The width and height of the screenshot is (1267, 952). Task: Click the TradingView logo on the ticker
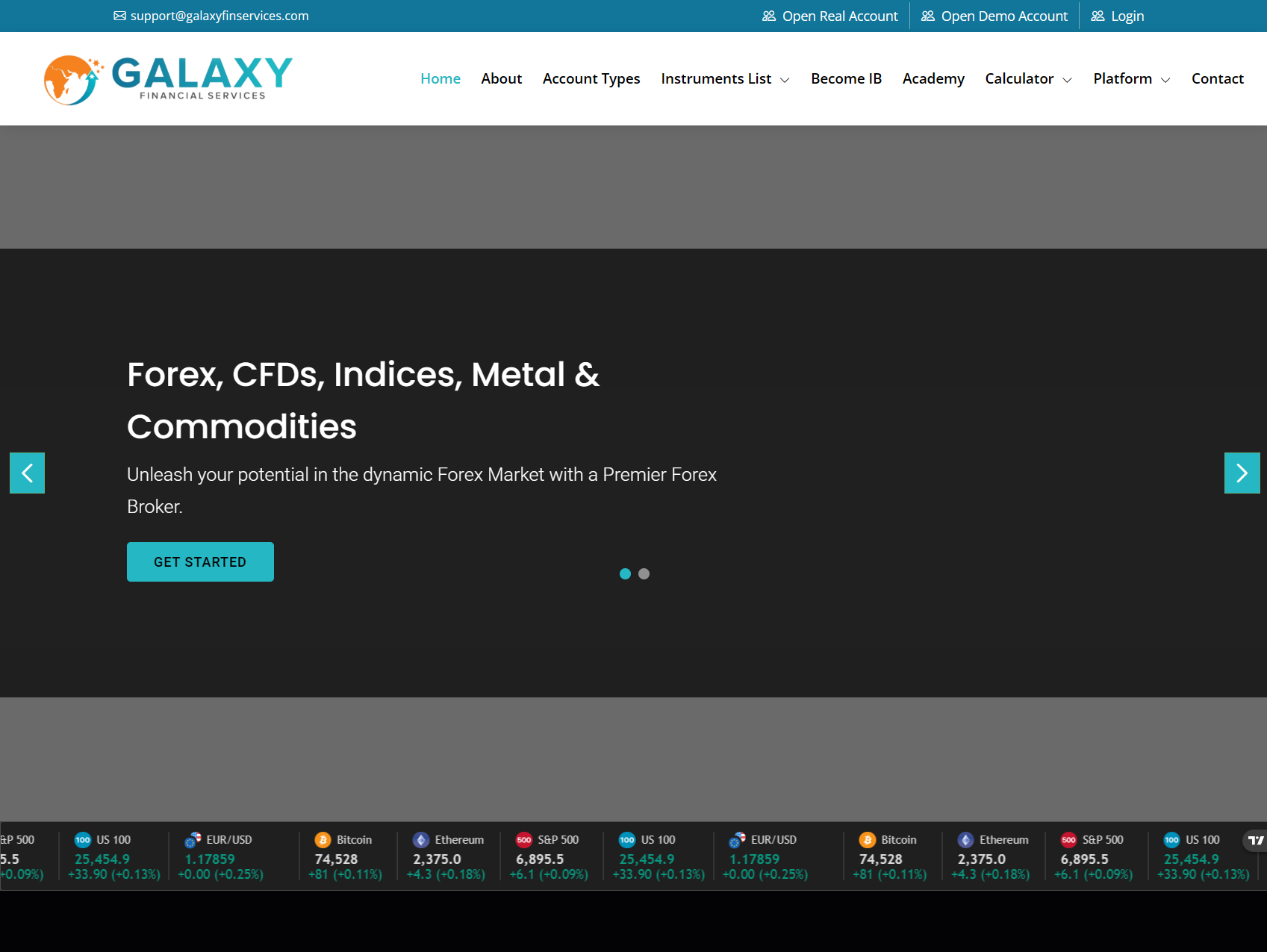coord(1256,840)
